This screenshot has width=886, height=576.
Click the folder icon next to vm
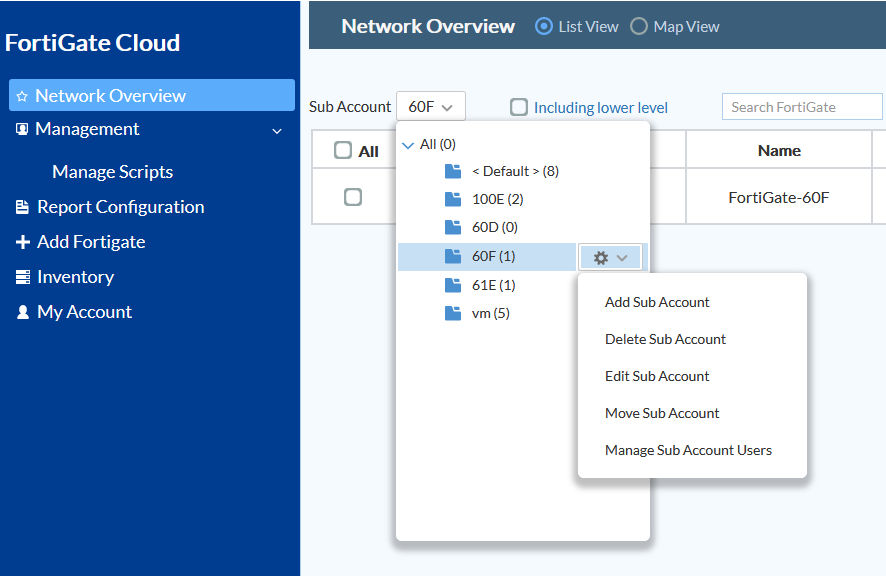(453, 313)
